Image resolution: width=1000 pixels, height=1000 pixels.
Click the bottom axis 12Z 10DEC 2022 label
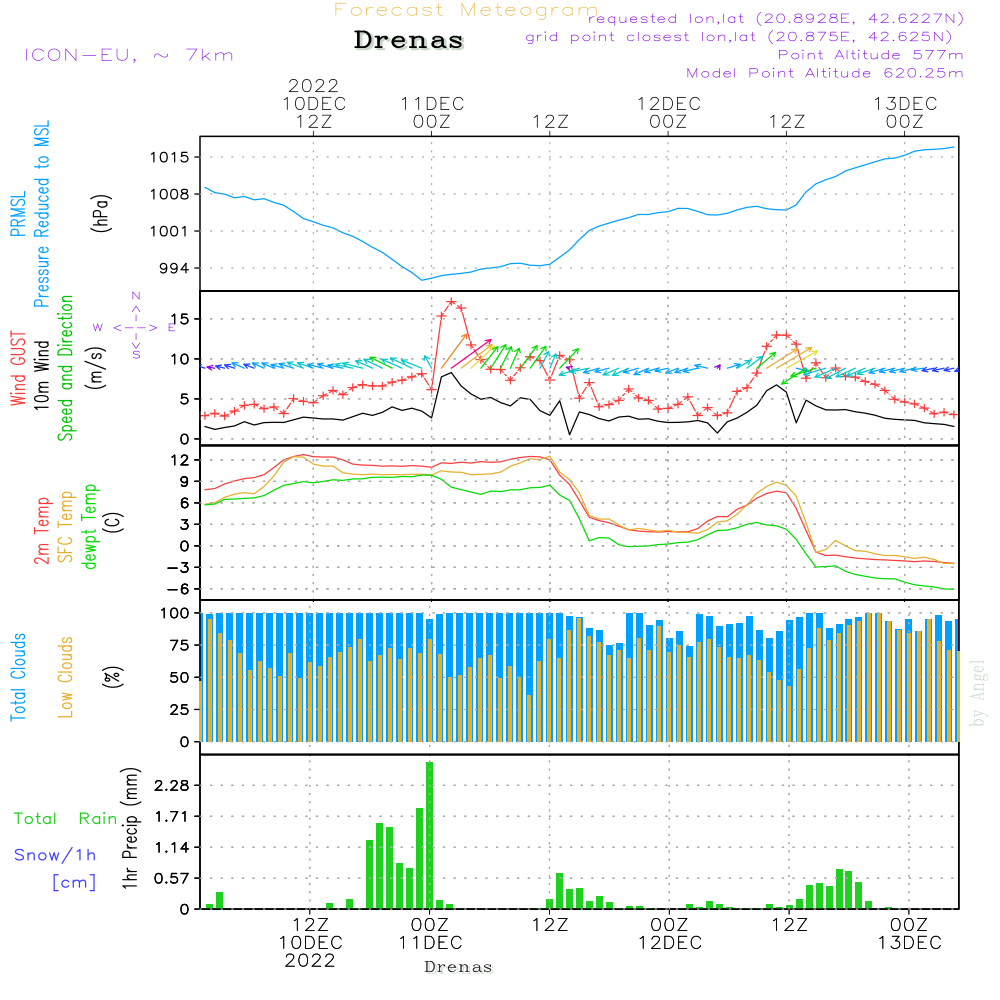pyautogui.click(x=311, y=943)
